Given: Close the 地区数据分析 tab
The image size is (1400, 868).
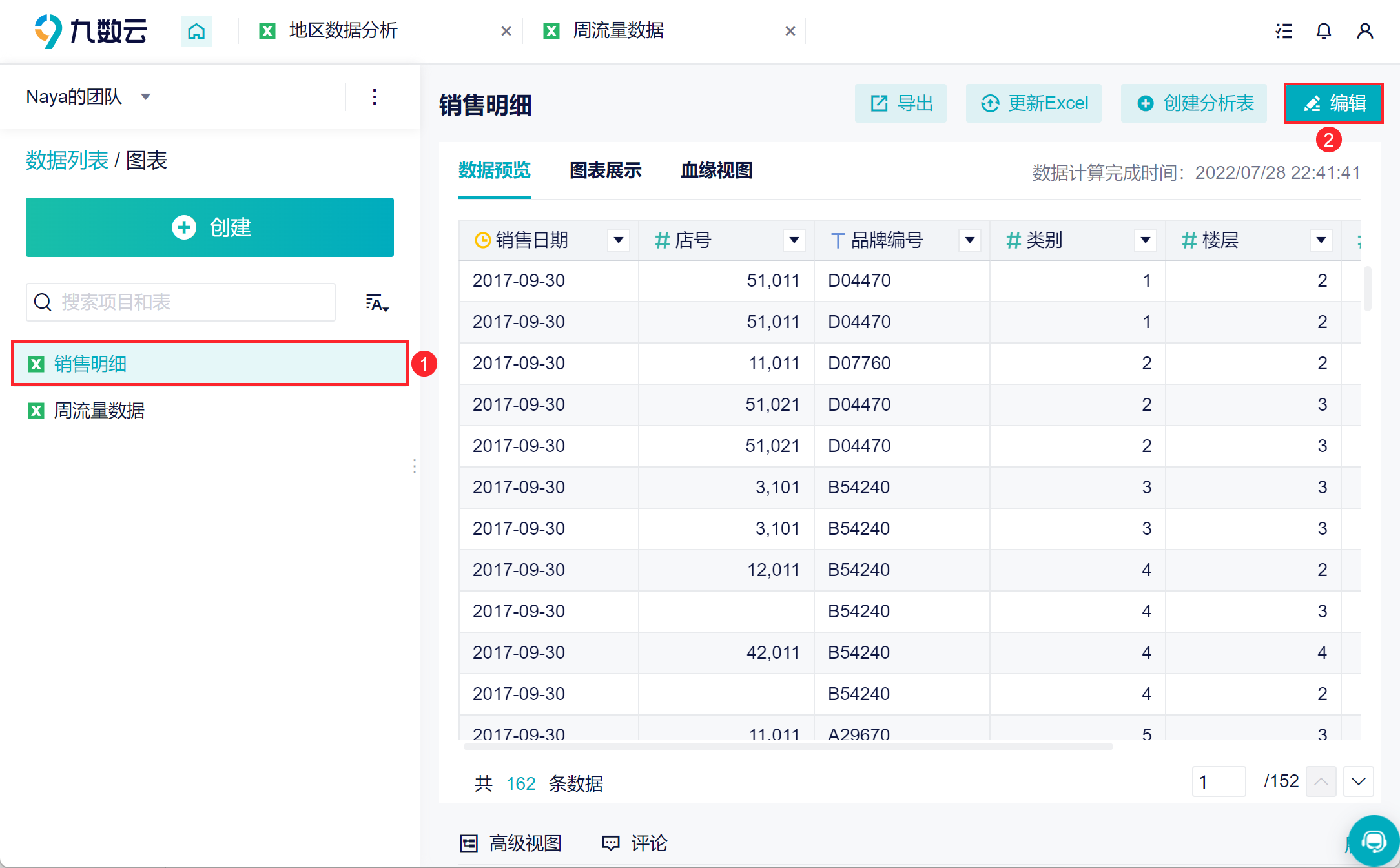Looking at the screenshot, I should (506, 31).
